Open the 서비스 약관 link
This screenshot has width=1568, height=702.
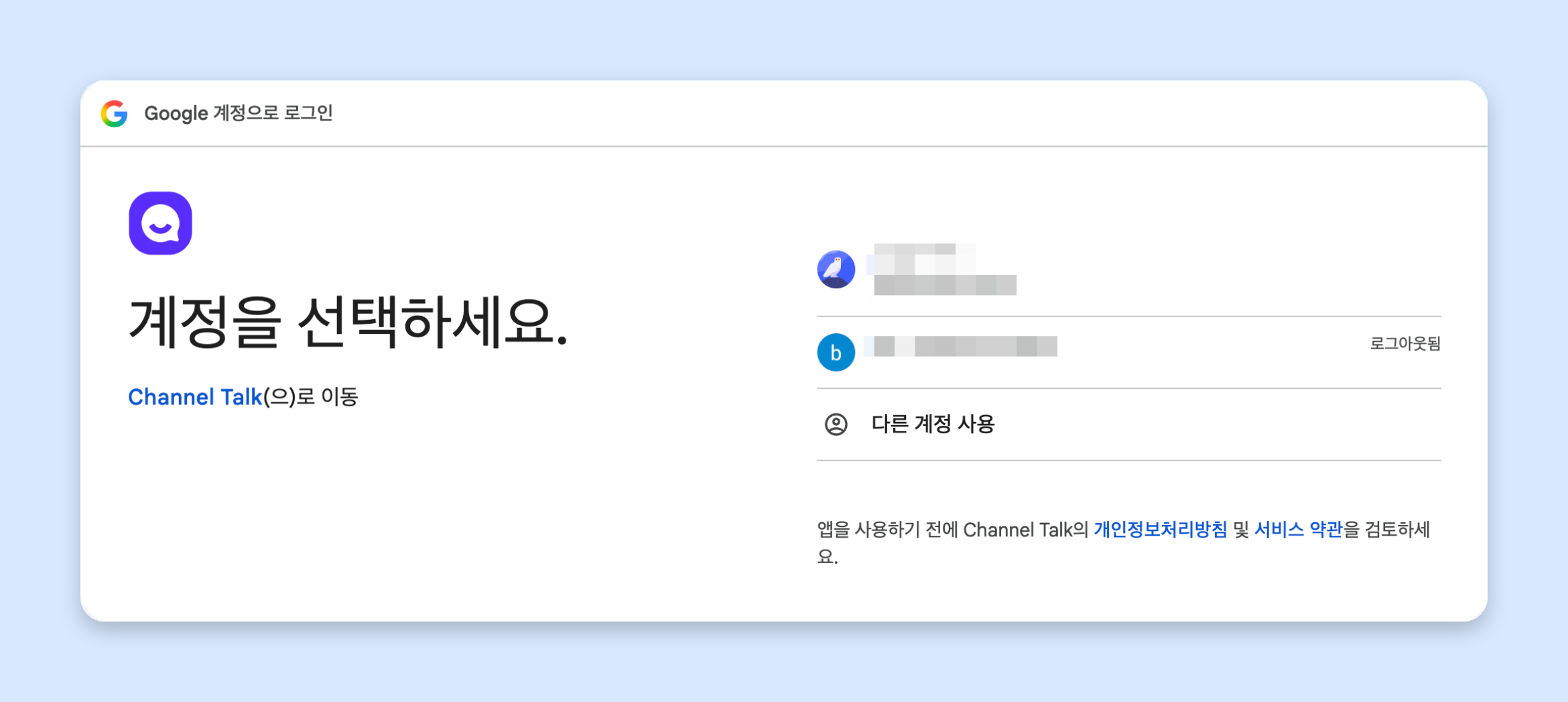pyautogui.click(x=1299, y=530)
